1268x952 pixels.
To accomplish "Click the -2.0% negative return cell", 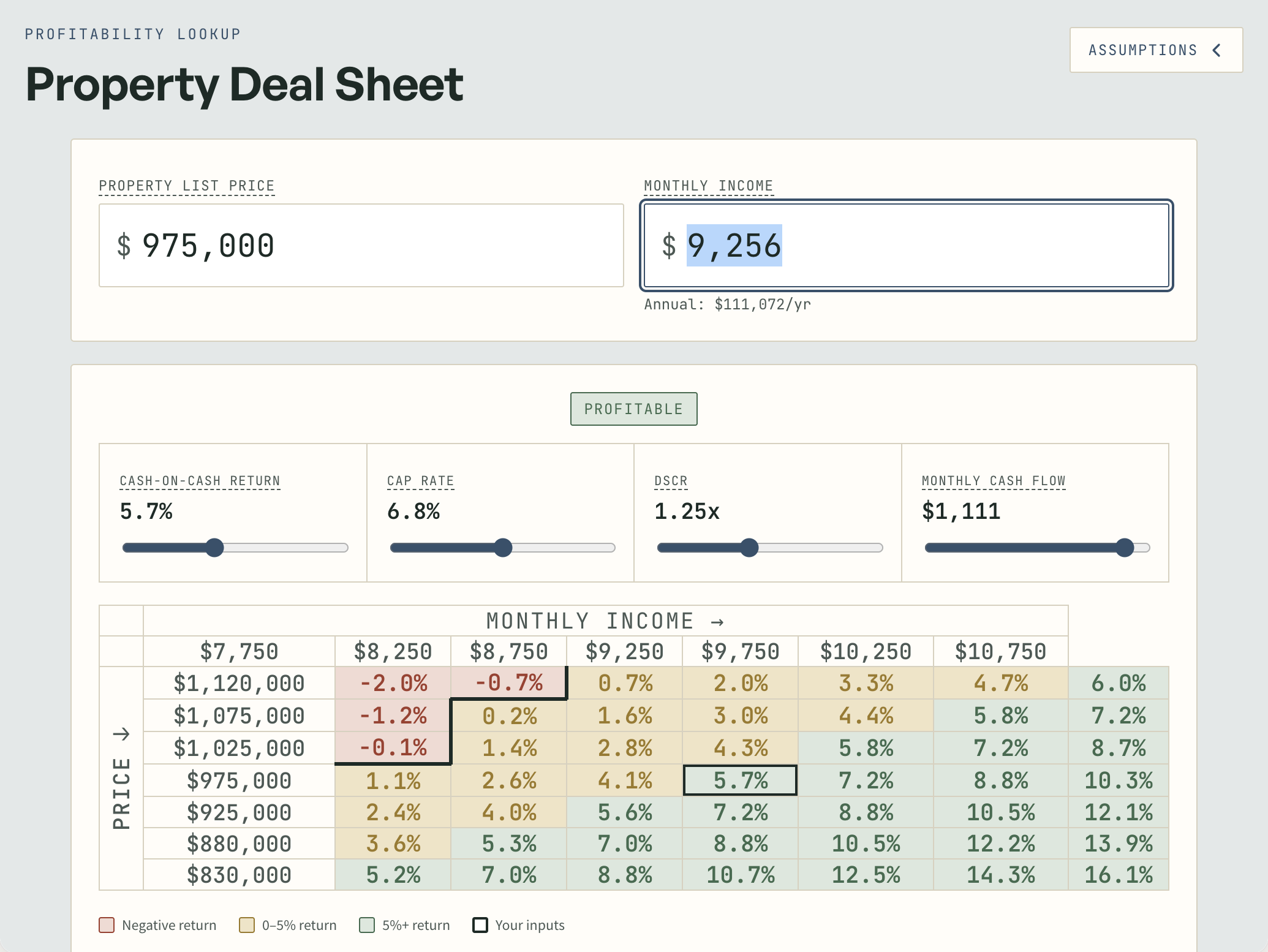I will coord(393,683).
